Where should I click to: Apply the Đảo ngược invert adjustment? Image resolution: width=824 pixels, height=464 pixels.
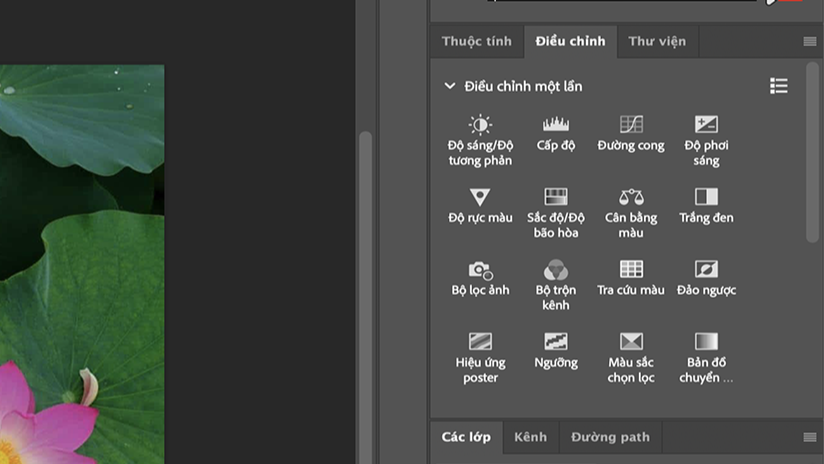pos(706,270)
